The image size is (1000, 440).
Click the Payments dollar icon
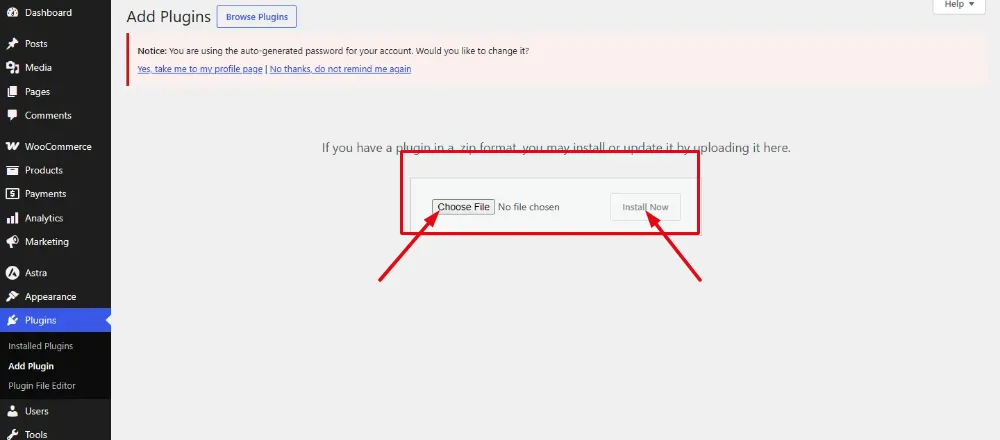tap(12, 194)
